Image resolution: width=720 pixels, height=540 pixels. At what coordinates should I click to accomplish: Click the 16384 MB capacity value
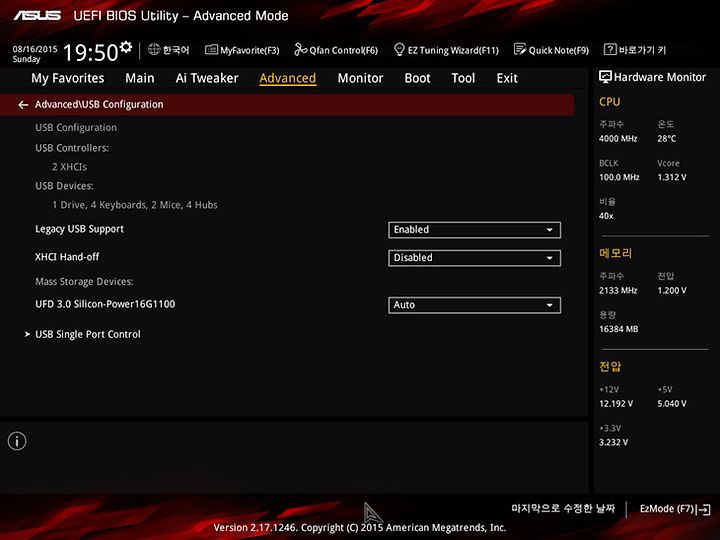point(619,329)
